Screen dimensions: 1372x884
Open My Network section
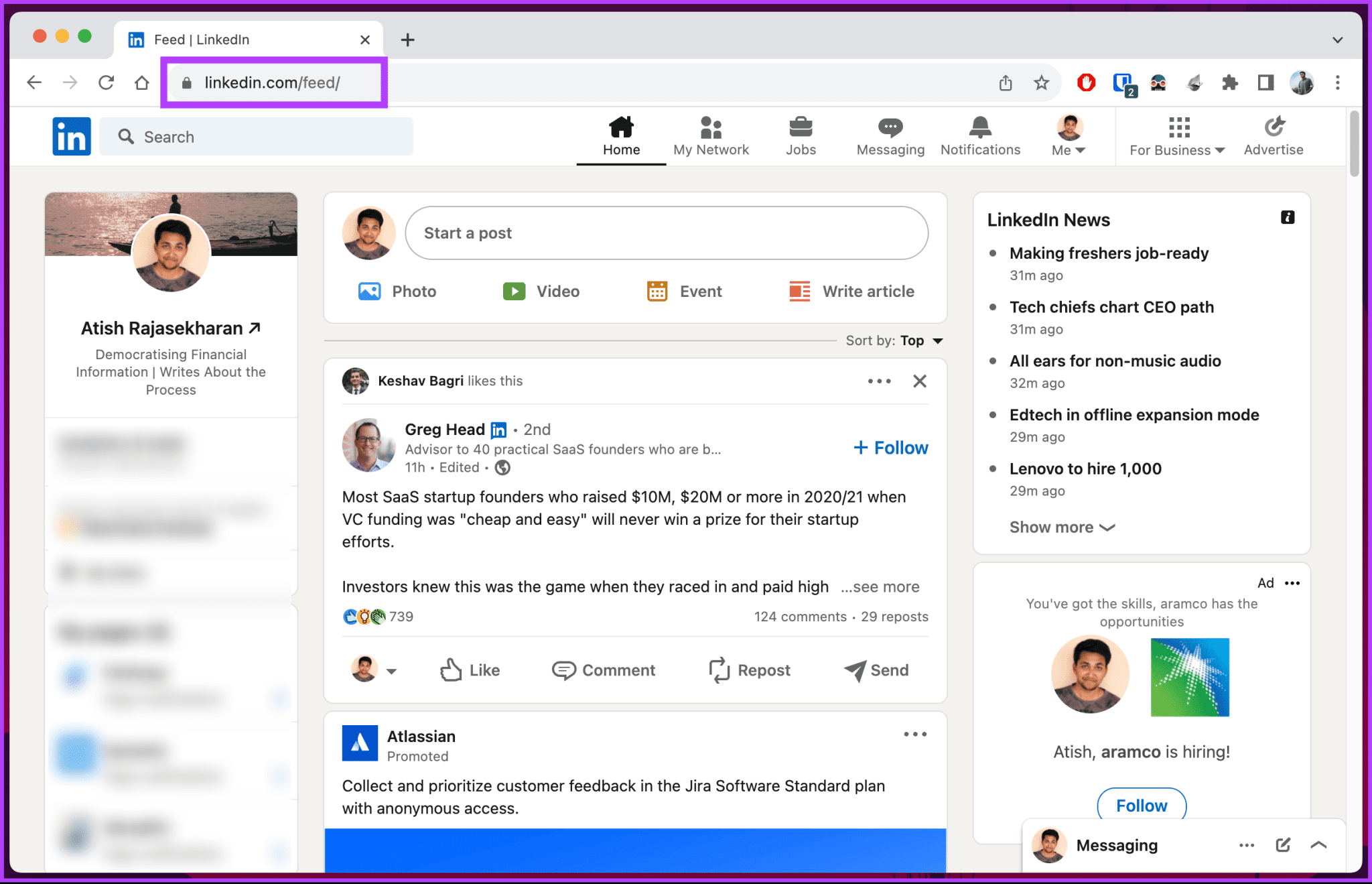coord(711,135)
